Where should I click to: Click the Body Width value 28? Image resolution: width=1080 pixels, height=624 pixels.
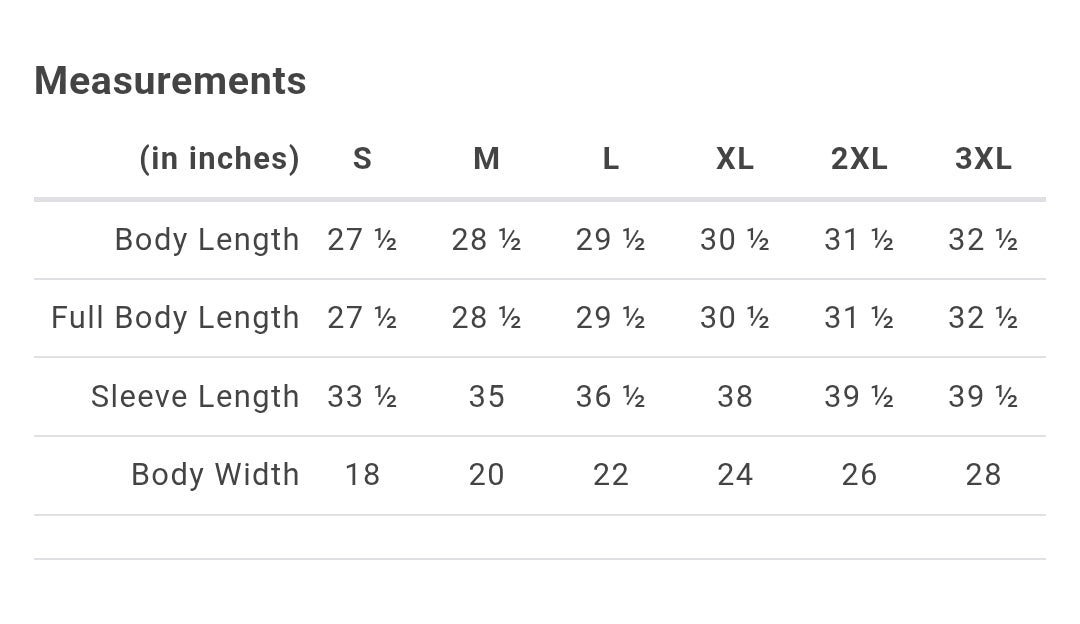click(x=983, y=475)
